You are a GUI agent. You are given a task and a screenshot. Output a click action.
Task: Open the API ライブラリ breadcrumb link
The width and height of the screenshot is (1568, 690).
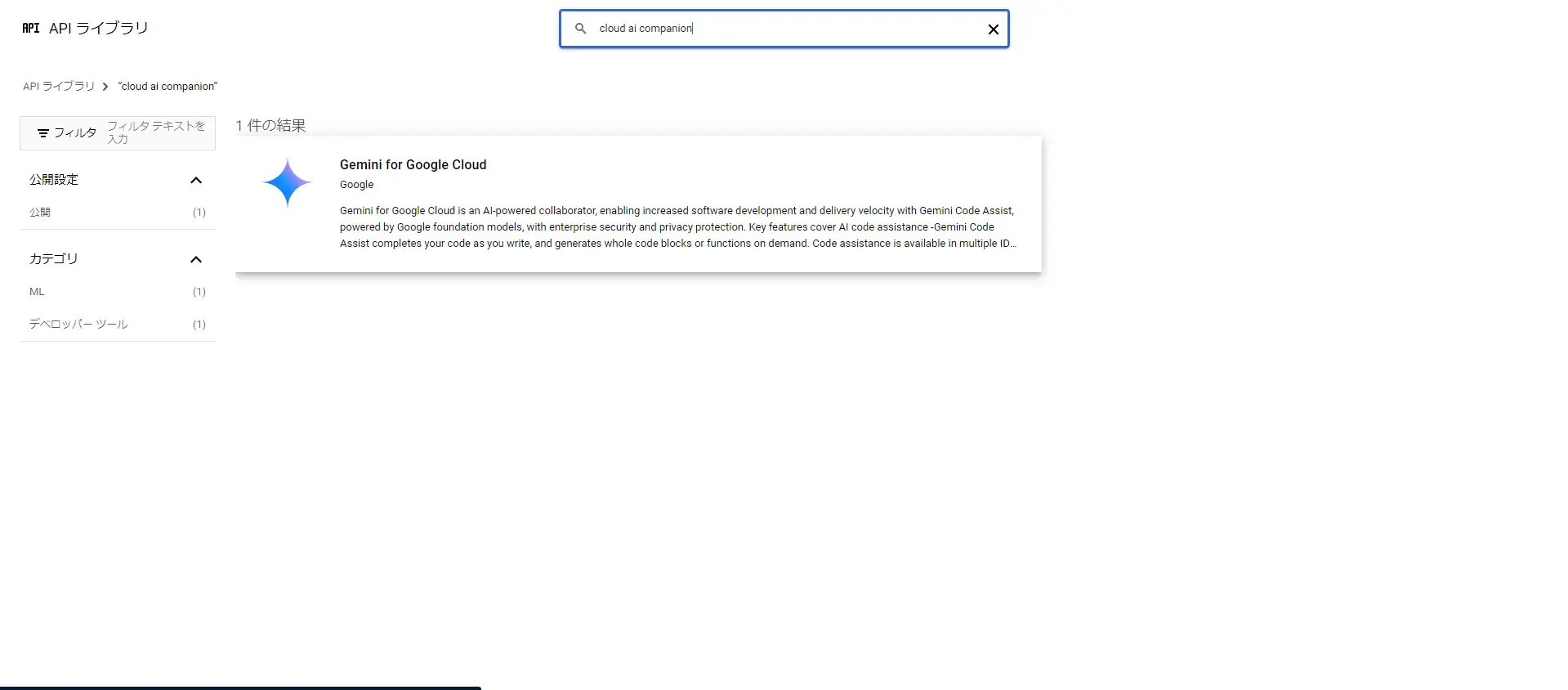pyautogui.click(x=59, y=86)
